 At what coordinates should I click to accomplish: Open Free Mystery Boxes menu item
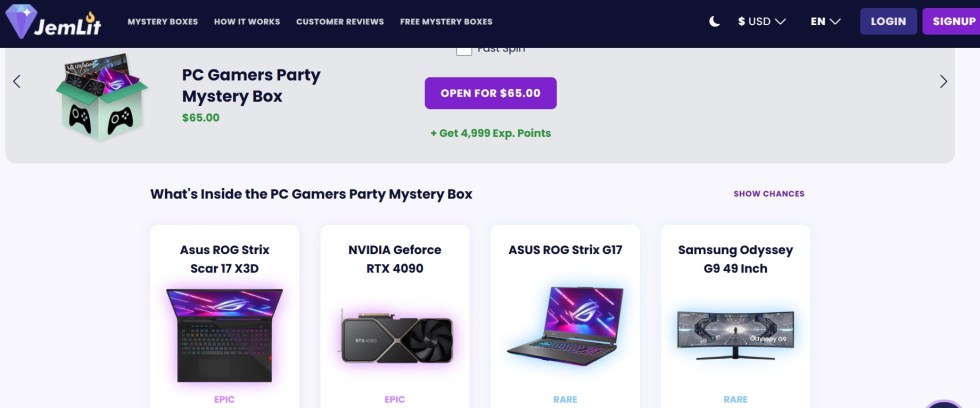click(x=446, y=21)
